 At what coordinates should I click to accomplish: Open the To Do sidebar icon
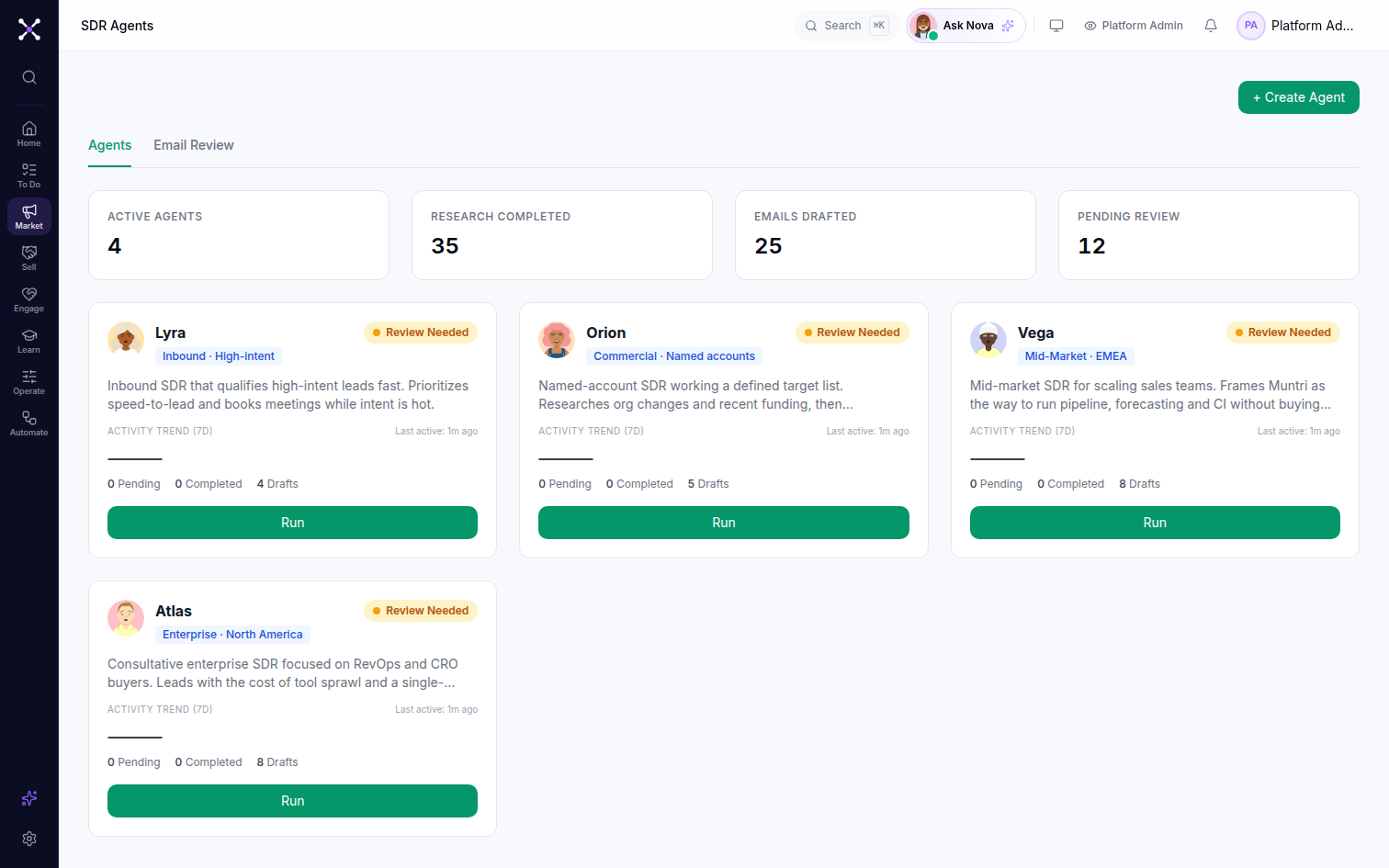click(29, 175)
